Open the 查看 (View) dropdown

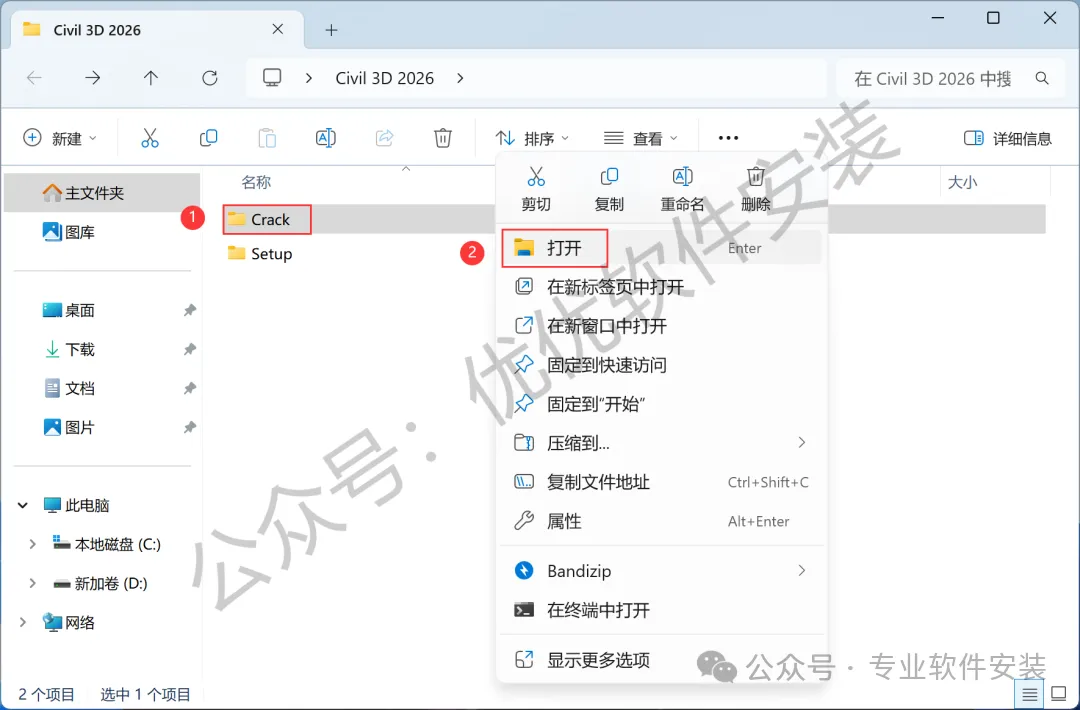coord(641,138)
